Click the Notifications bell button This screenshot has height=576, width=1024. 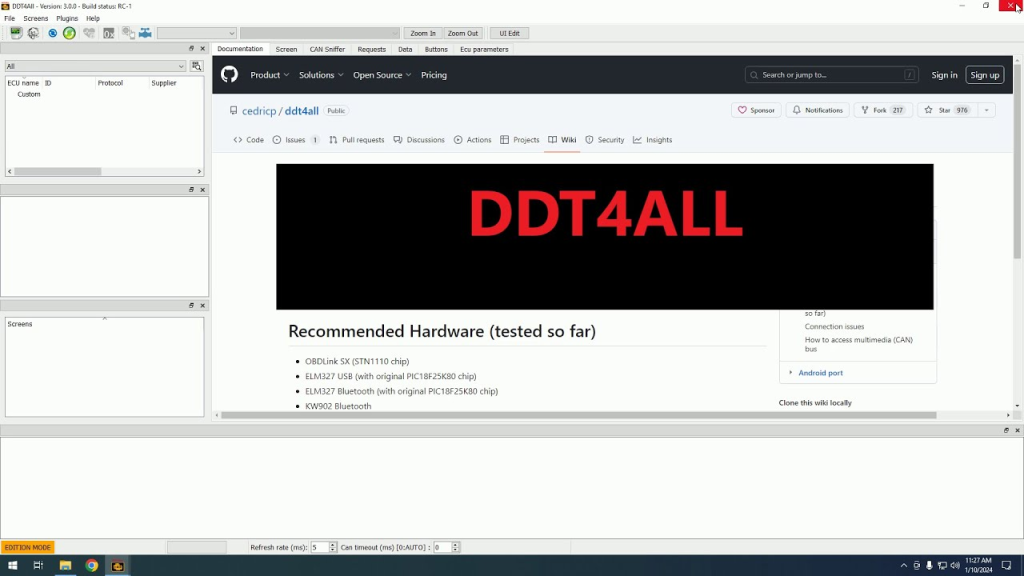(x=818, y=110)
